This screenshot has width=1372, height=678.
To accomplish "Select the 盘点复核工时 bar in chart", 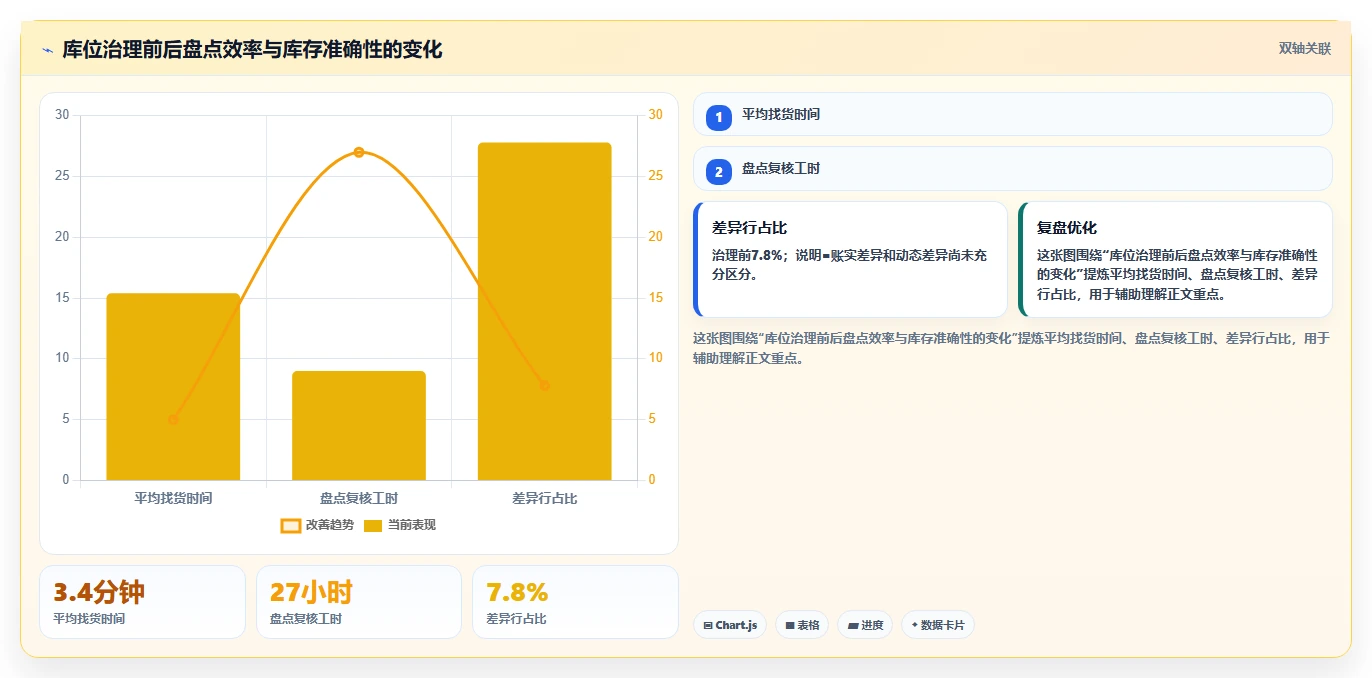I will pyautogui.click(x=359, y=426).
